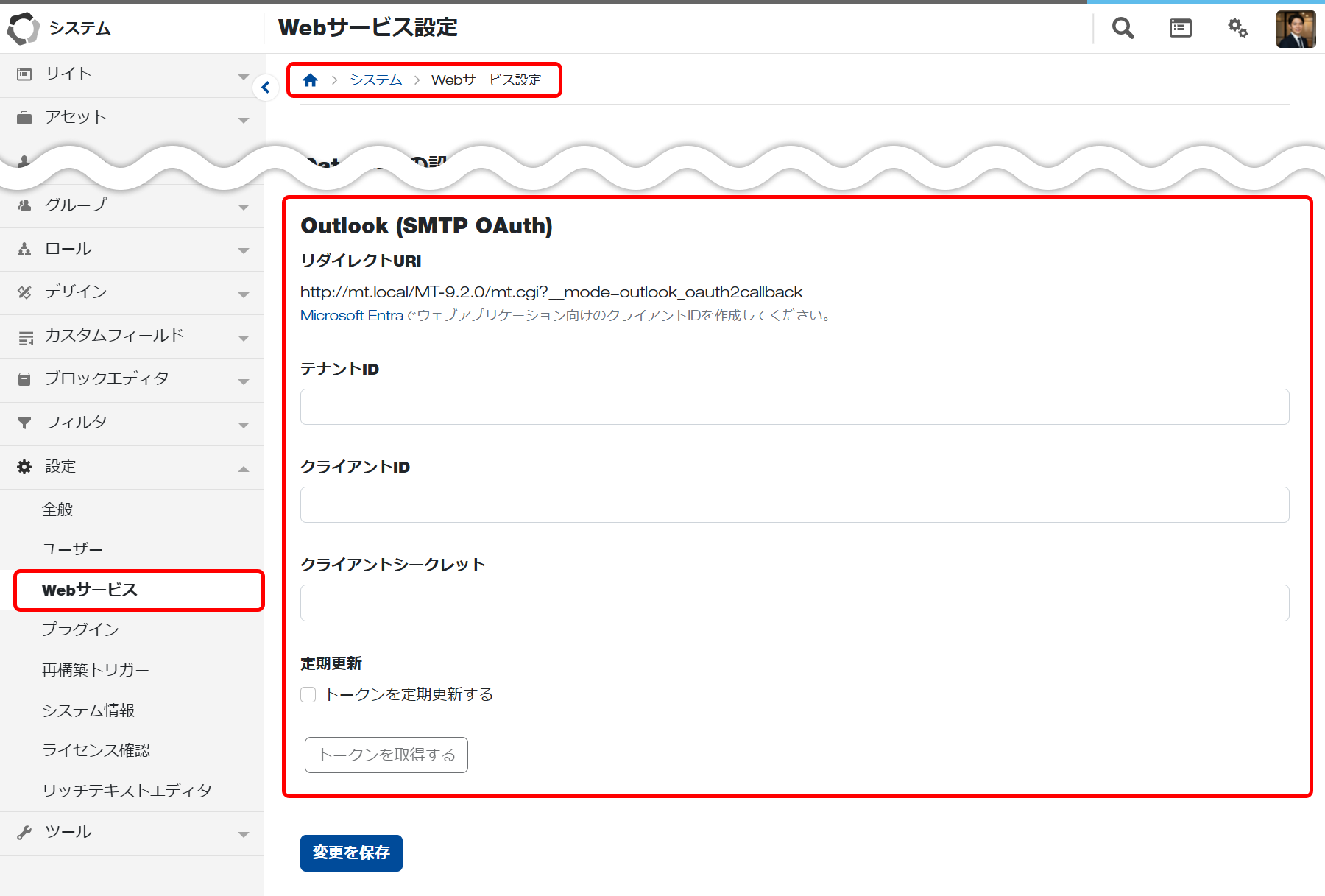Open ライセンス確認 page
1325x896 pixels.
(x=96, y=750)
